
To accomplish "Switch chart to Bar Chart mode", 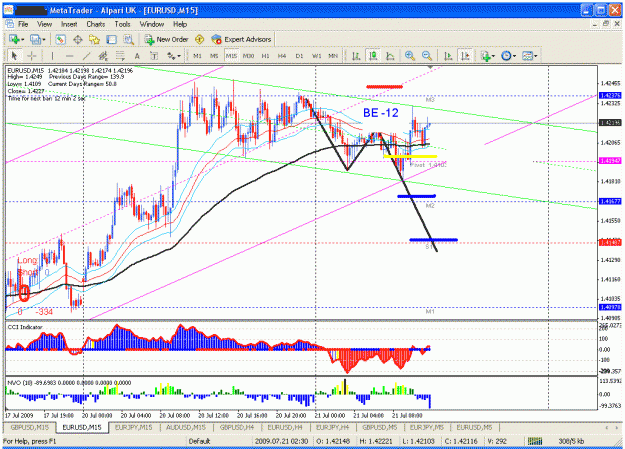I will coord(356,56).
